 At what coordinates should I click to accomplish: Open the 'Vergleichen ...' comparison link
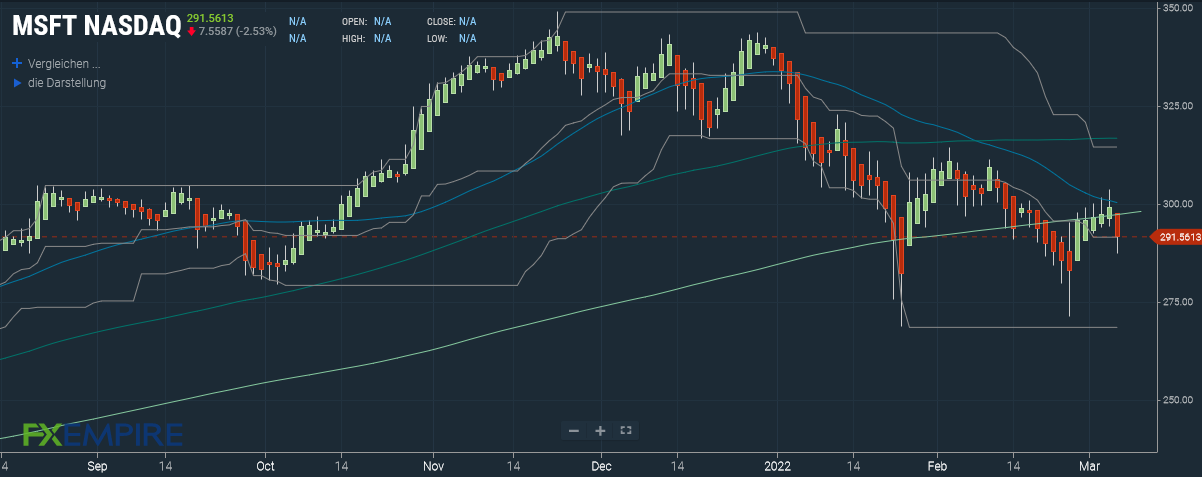coord(64,62)
